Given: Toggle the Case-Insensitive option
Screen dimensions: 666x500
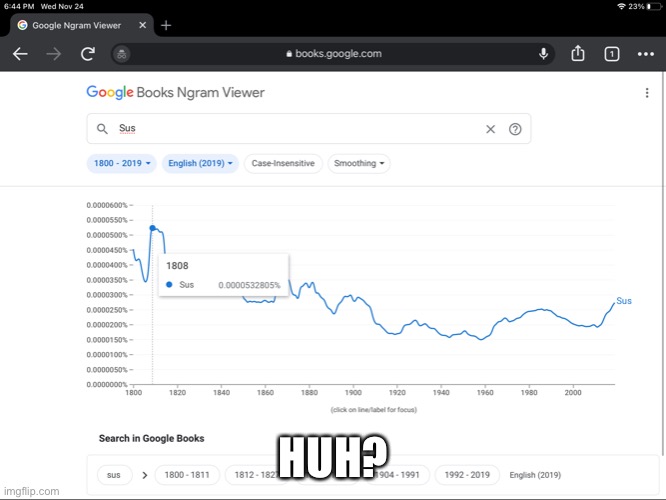Looking at the screenshot, I should pos(283,164).
